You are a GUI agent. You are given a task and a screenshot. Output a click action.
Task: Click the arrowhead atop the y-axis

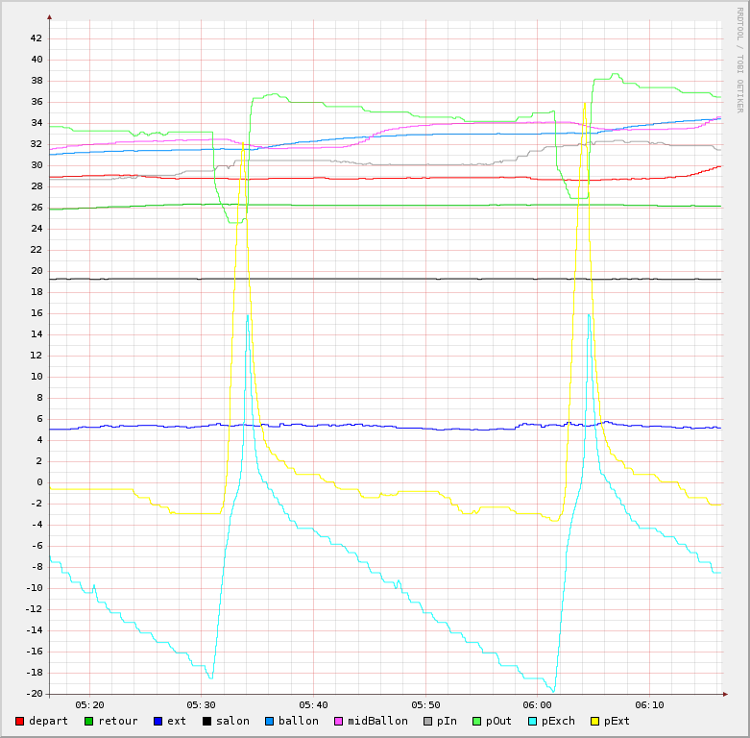(x=49, y=17)
